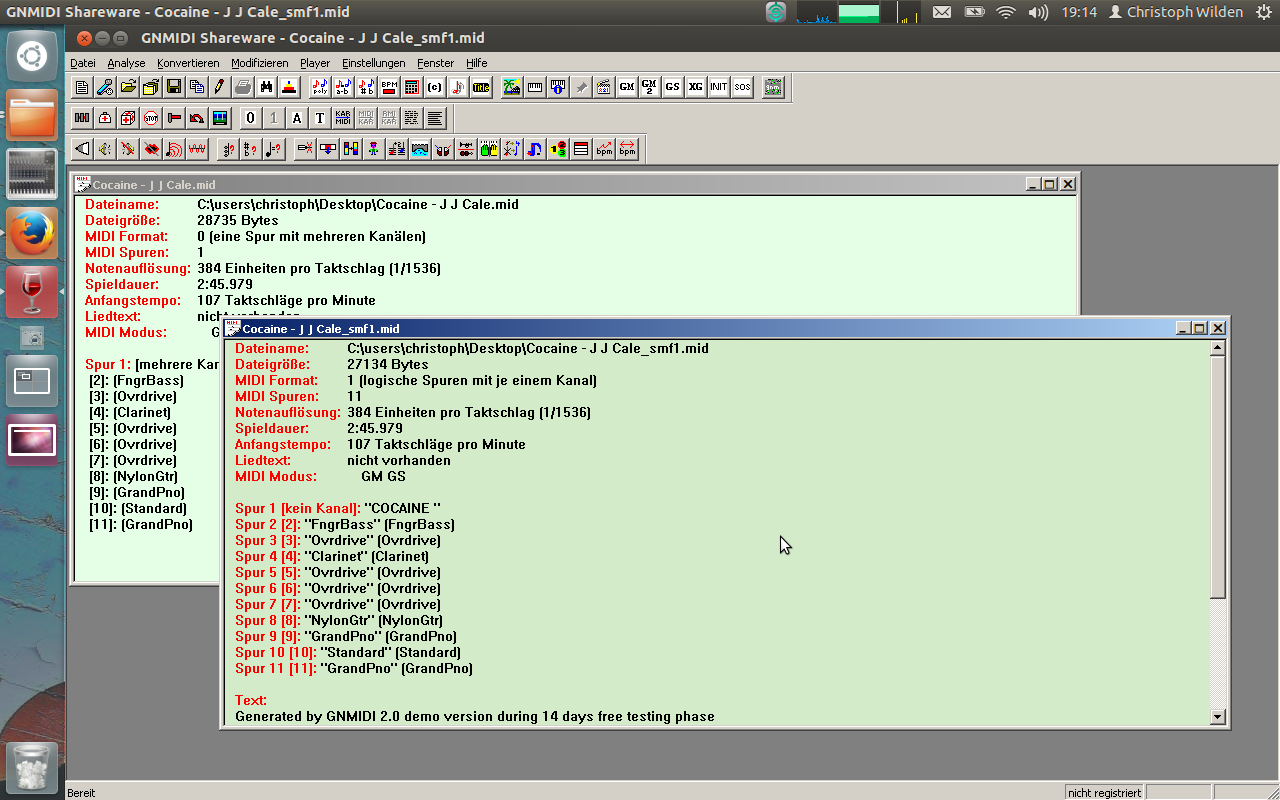Screen dimensions: 1280x800
Task: Click the keyboard with info icon
Action: click(557, 87)
